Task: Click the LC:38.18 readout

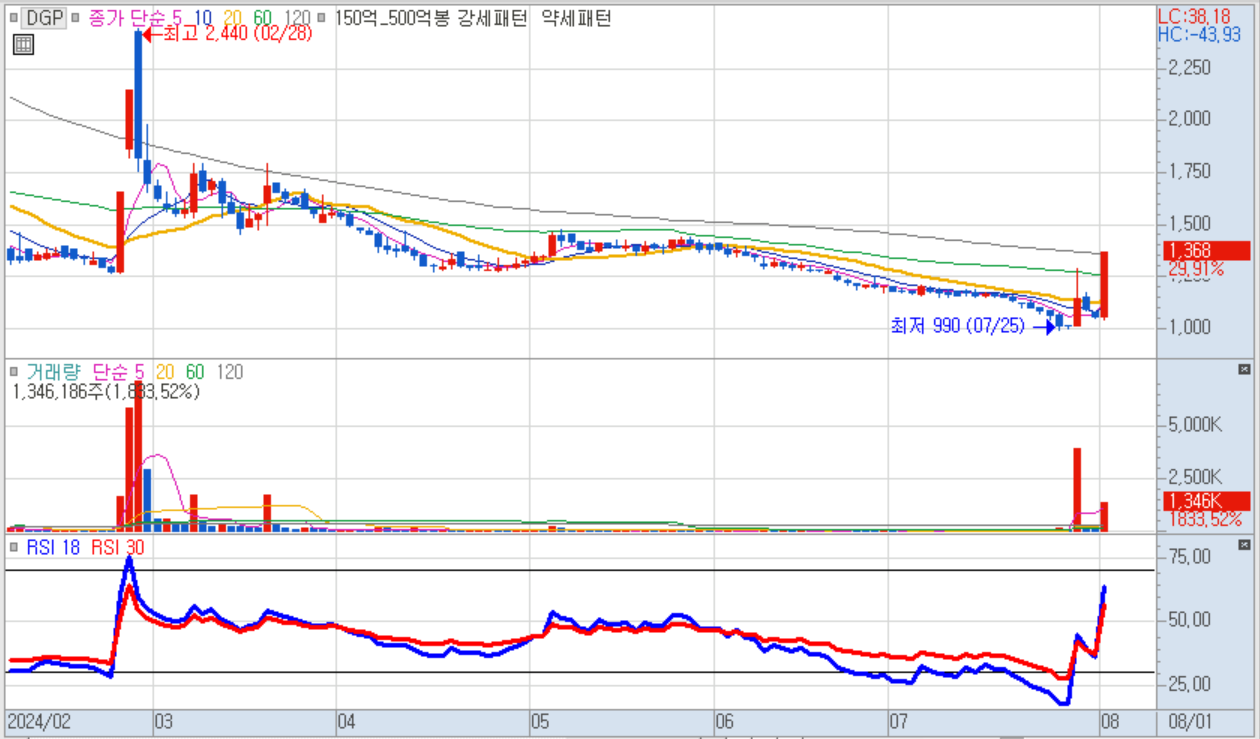Action: pyautogui.click(x=1194, y=17)
